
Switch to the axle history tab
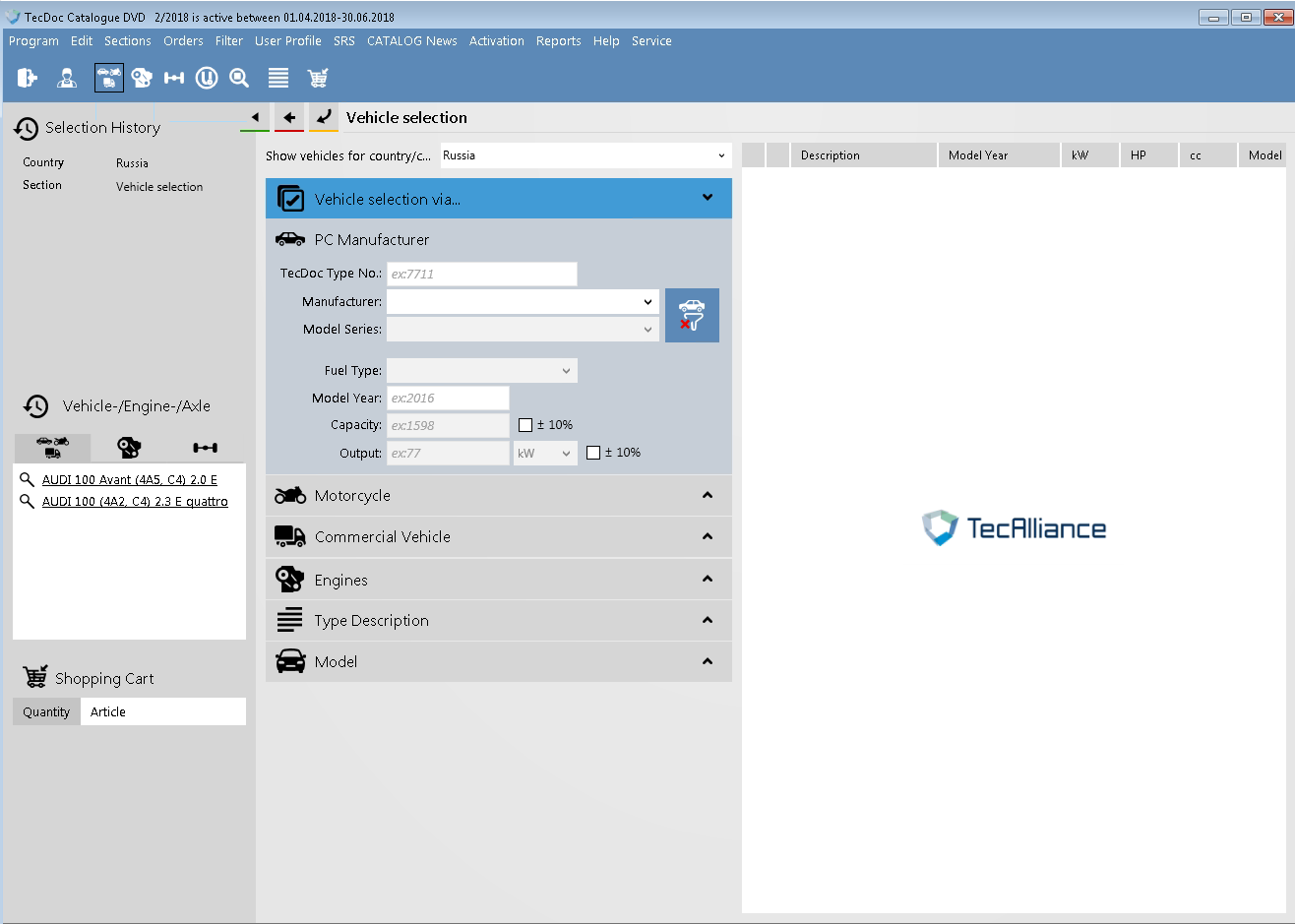pyautogui.click(x=205, y=448)
